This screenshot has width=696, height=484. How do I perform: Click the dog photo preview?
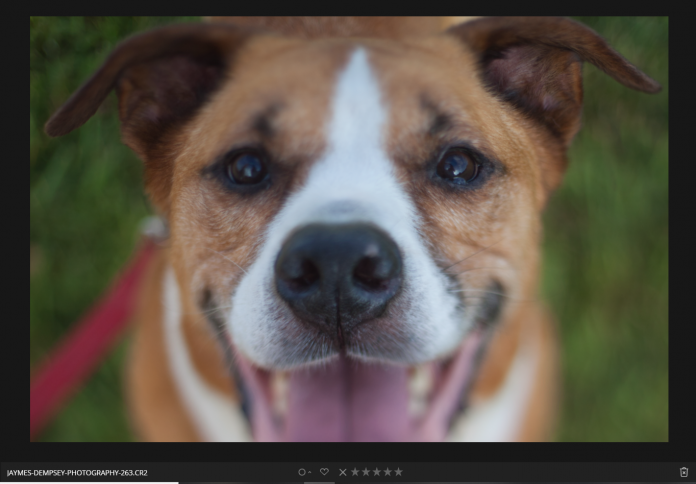pyautogui.click(x=349, y=229)
